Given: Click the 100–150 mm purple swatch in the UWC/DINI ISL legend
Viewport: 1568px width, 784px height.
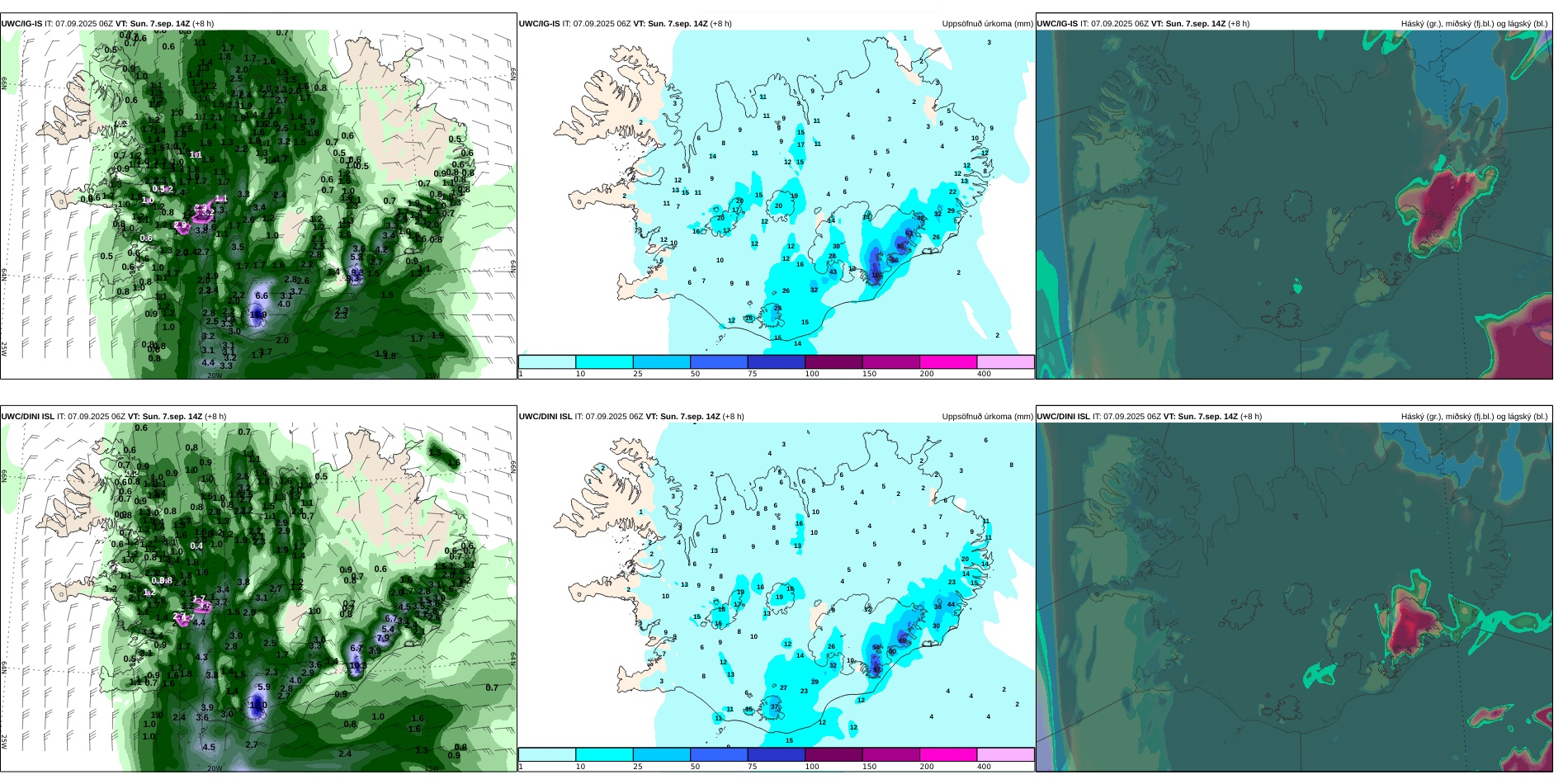Looking at the screenshot, I should pos(834,755).
